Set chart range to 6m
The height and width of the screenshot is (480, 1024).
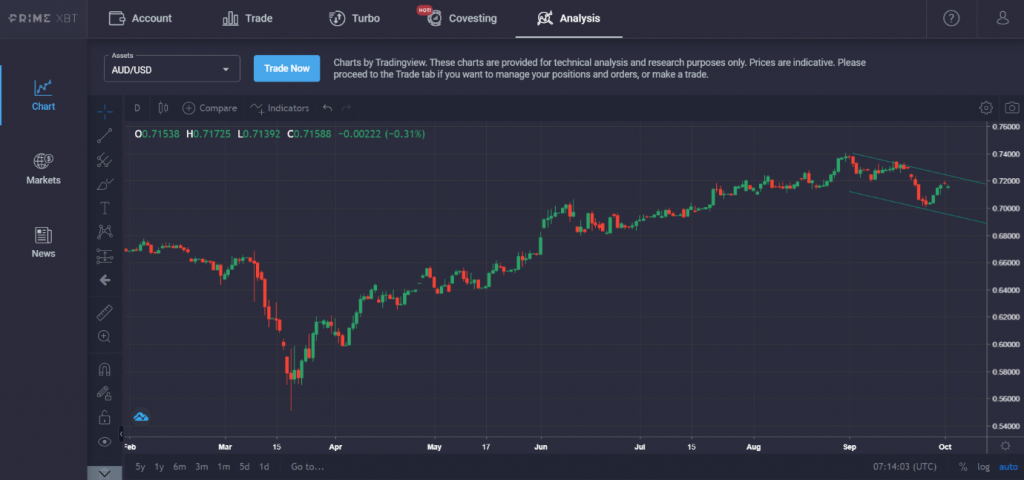tap(179, 467)
